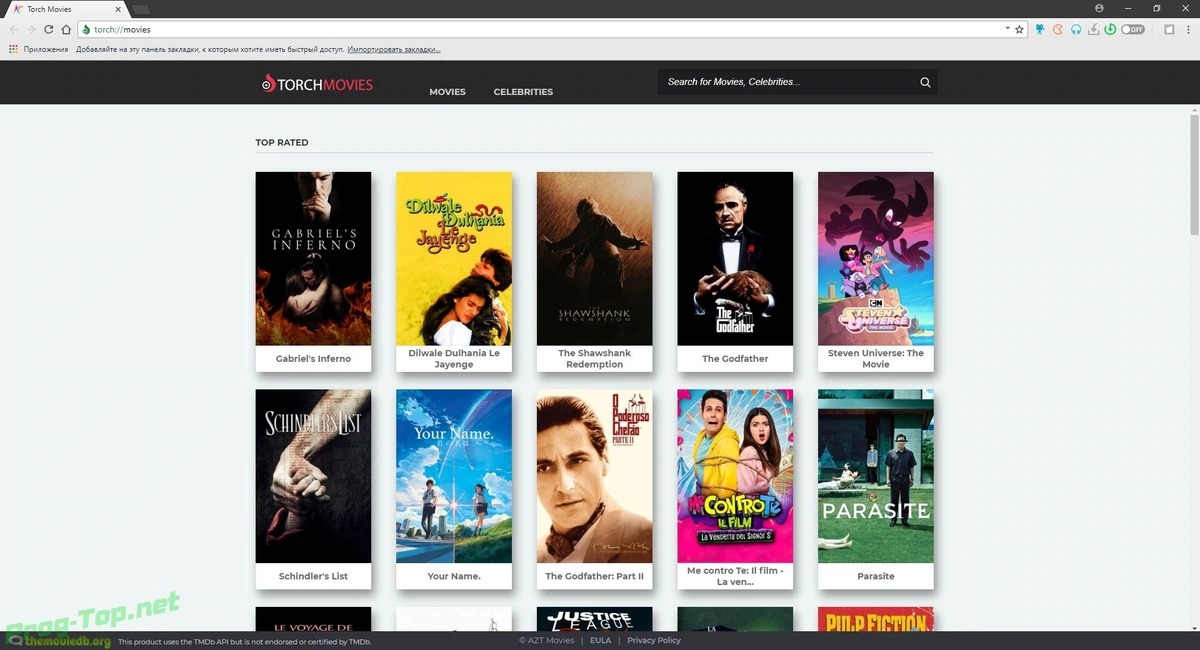Open the Steven Universe movie poster
The width and height of the screenshot is (1200, 650).
click(x=876, y=258)
